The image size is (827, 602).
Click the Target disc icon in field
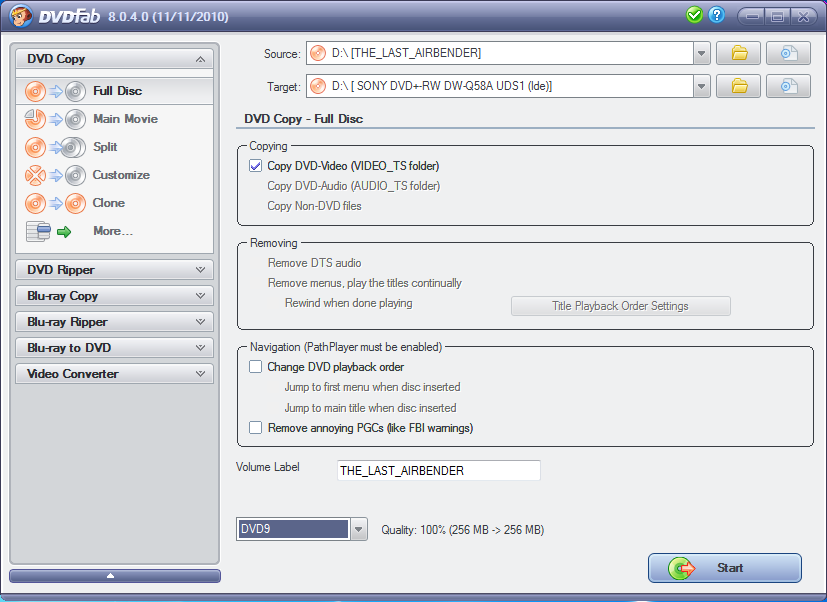318,86
